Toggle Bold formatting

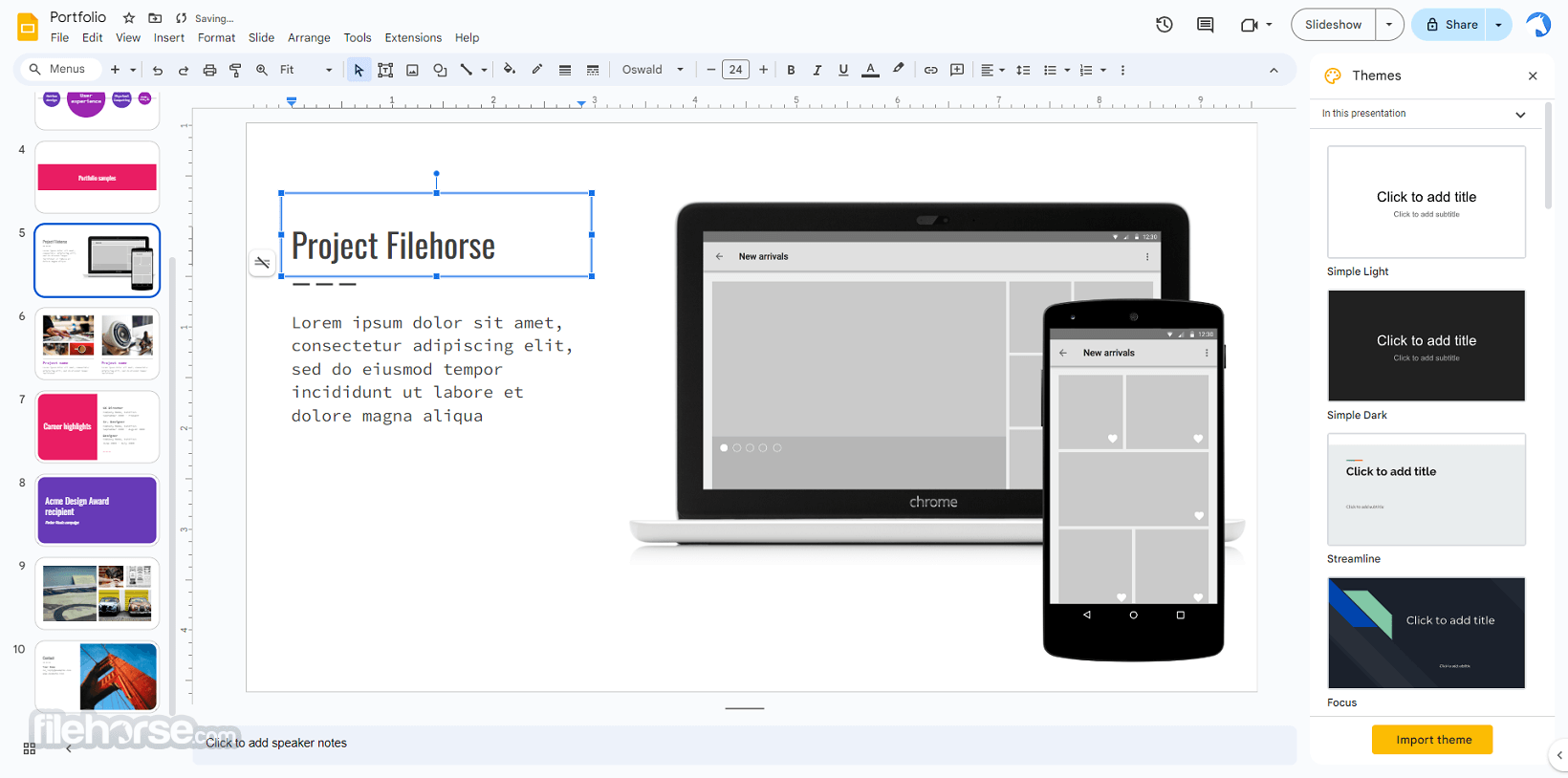791,70
